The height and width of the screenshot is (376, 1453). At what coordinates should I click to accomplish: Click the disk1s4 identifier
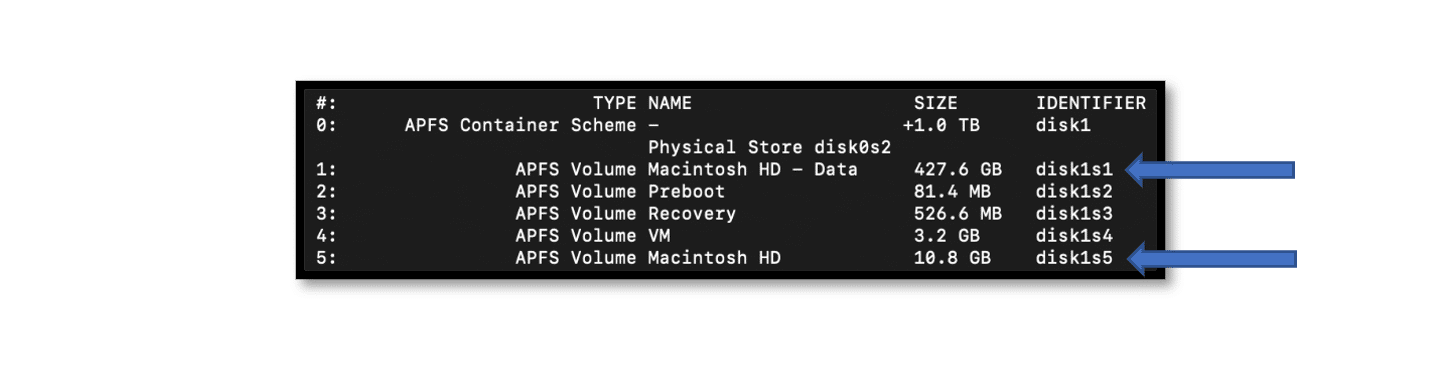tap(1074, 236)
